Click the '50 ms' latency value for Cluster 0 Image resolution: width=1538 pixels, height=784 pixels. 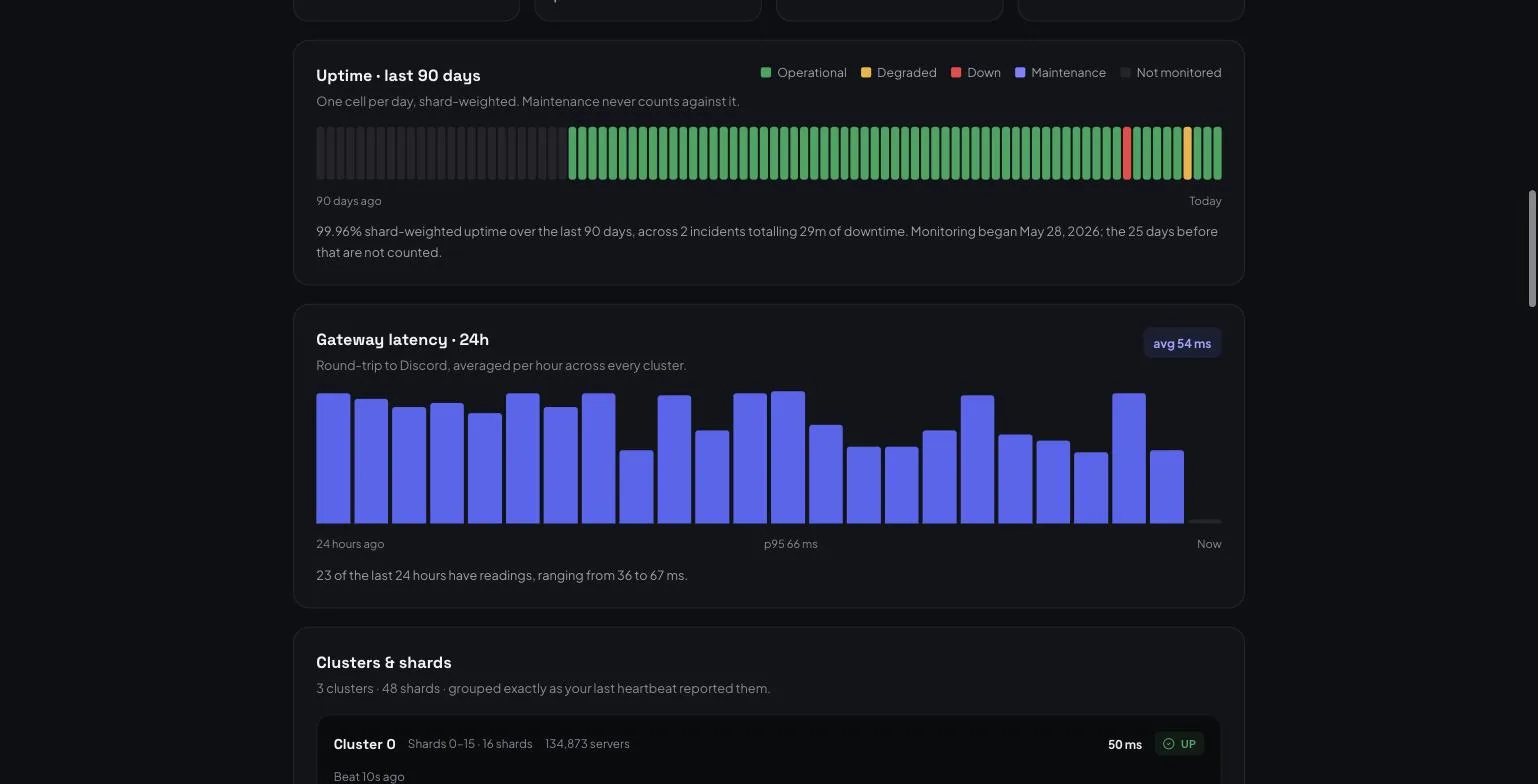(1125, 745)
